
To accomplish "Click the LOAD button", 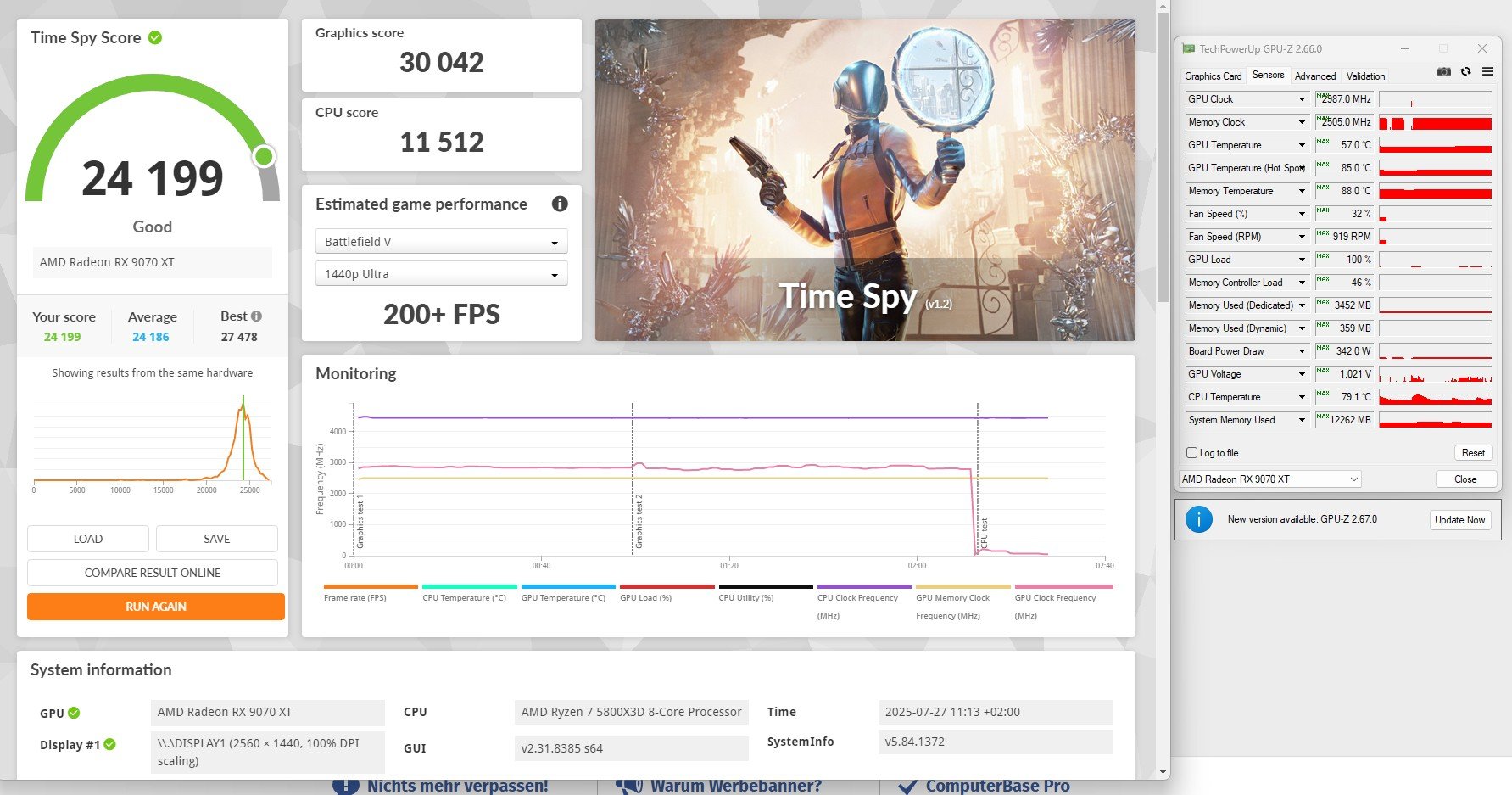I will click(88, 539).
